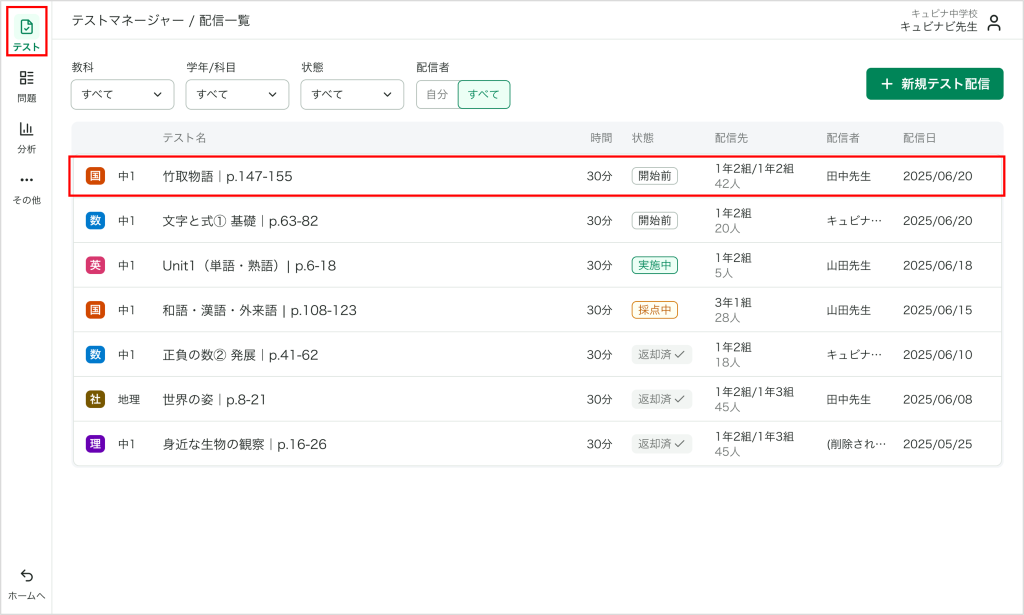Click date 2025/06/18 on Unit1 row
Viewport: 1024px width, 615px height.
point(937,265)
